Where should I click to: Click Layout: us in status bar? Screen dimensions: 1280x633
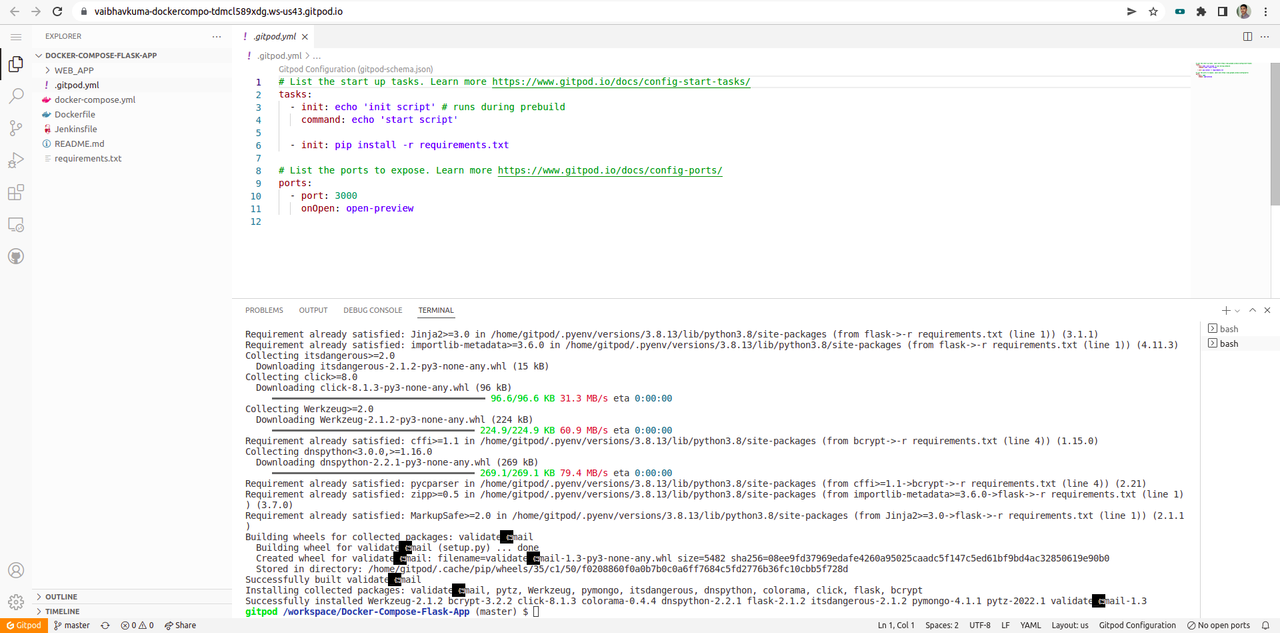click(x=1070, y=625)
